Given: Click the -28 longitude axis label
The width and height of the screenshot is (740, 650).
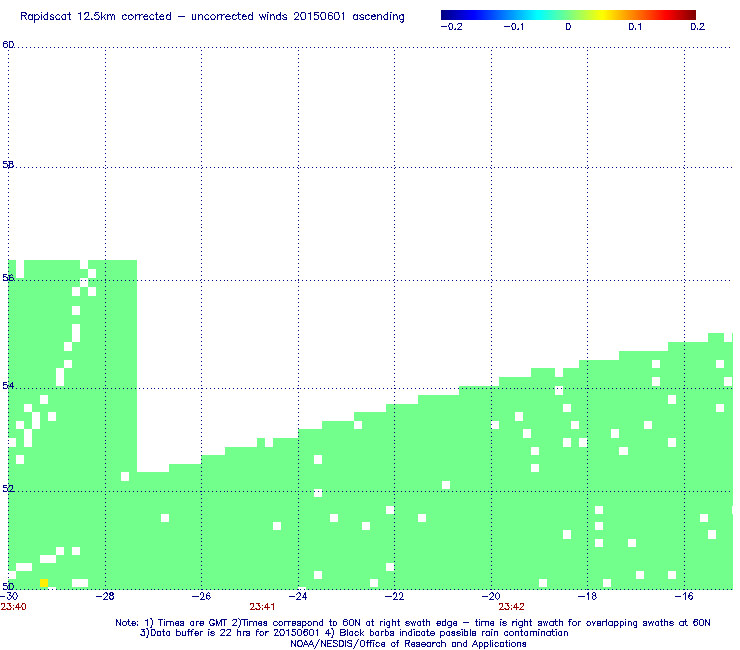Looking at the screenshot, I should (x=105, y=596).
